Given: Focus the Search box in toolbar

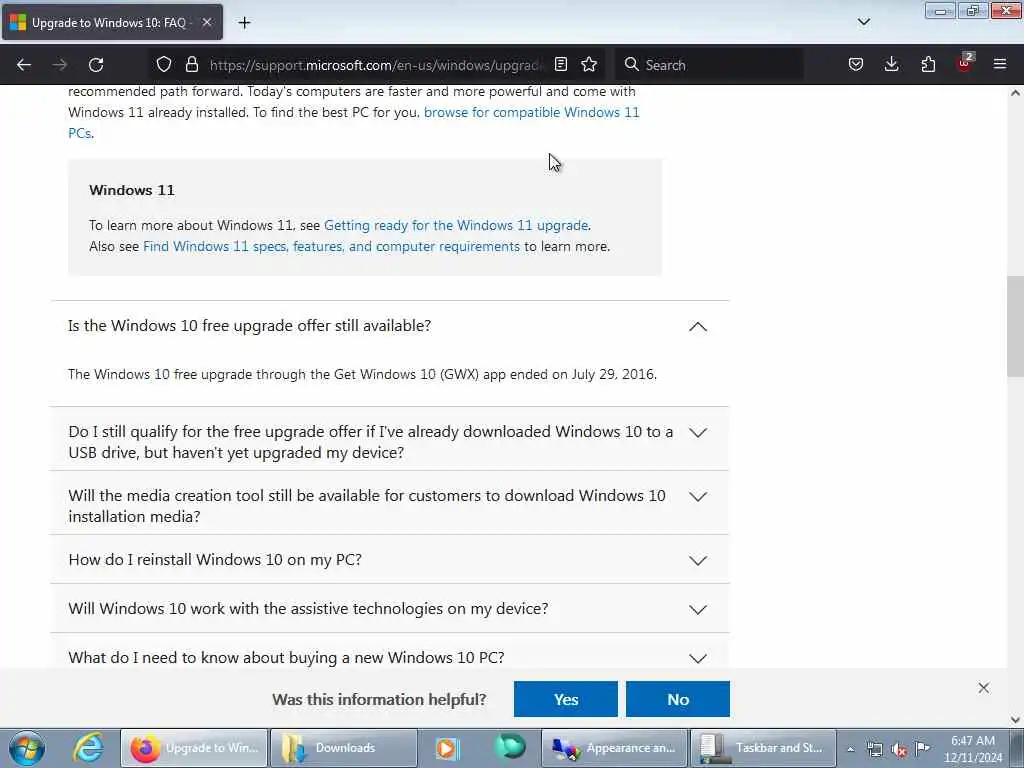Looking at the screenshot, I should [x=709, y=65].
